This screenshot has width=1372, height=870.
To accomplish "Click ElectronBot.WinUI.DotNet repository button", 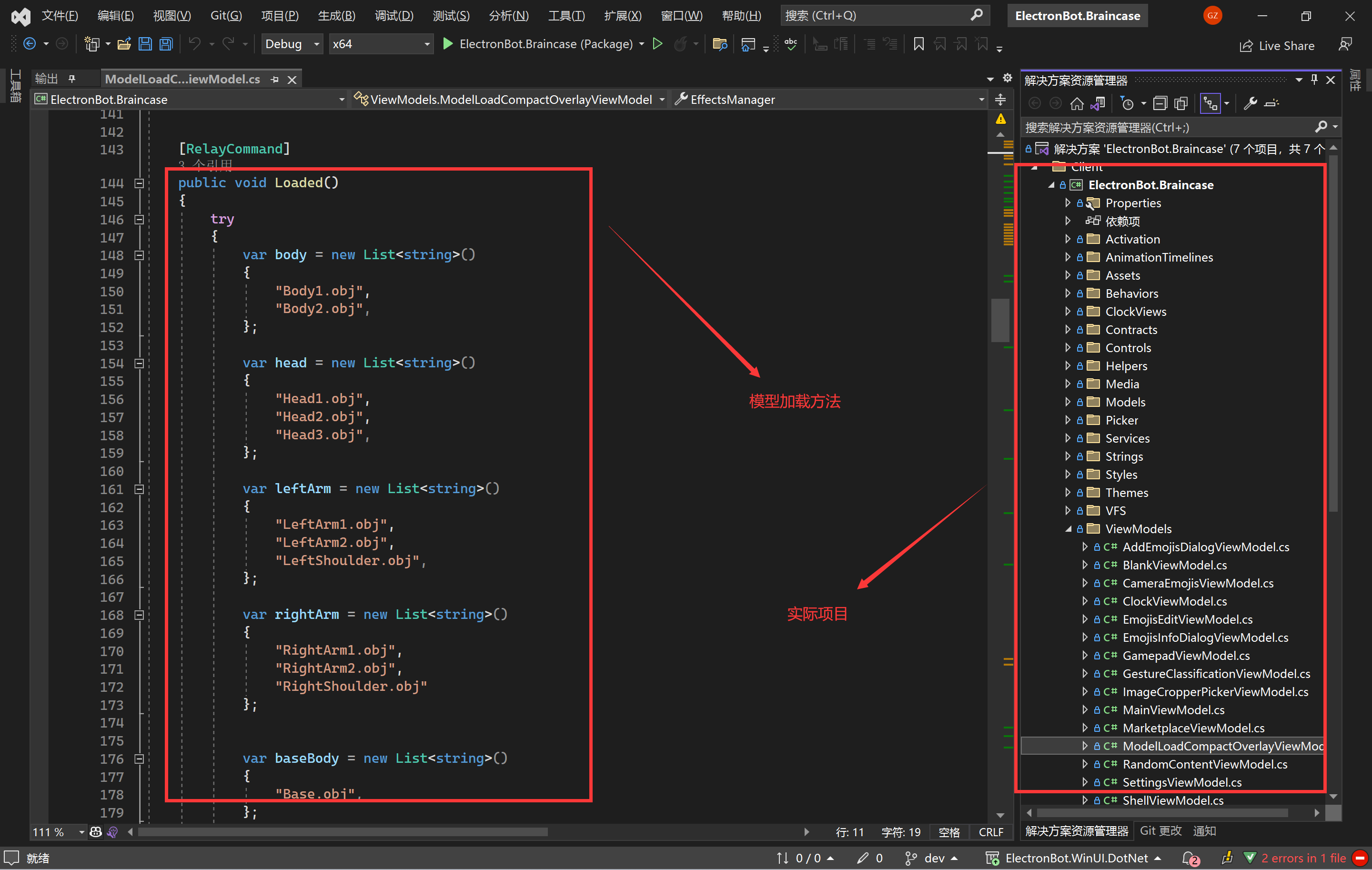I will point(1073,858).
